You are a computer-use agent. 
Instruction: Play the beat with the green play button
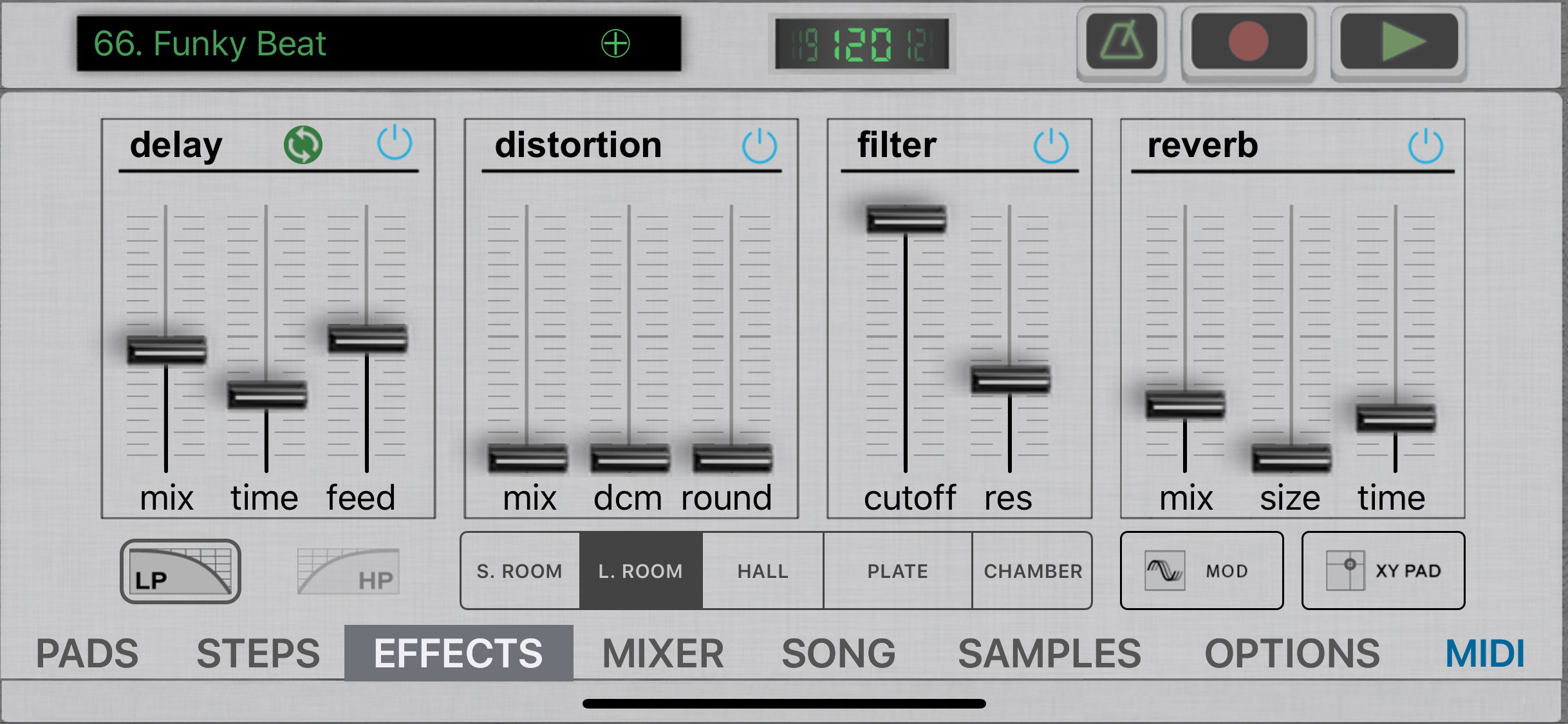[1399, 42]
